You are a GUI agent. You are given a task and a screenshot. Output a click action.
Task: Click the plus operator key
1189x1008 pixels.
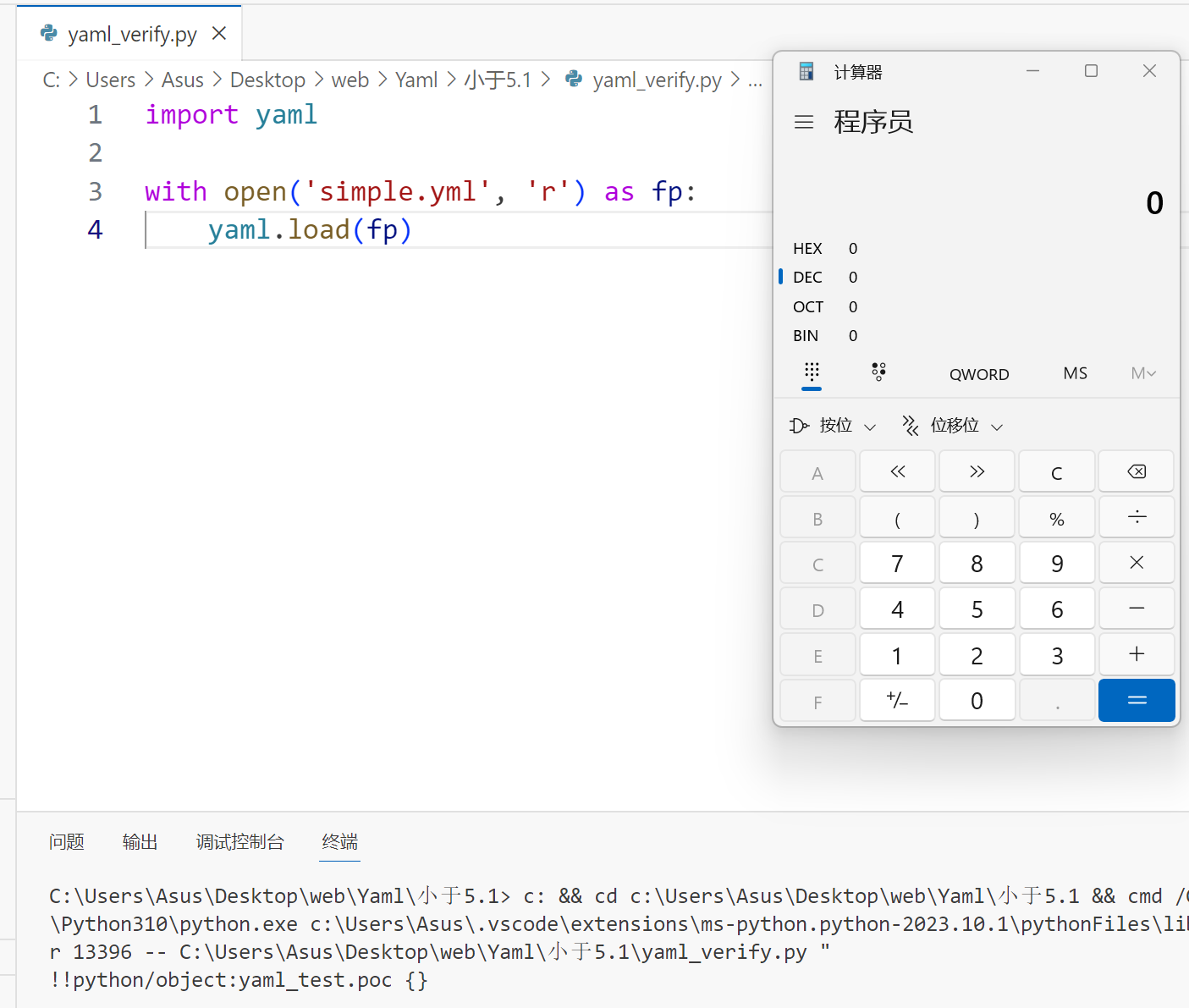tap(1137, 654)
